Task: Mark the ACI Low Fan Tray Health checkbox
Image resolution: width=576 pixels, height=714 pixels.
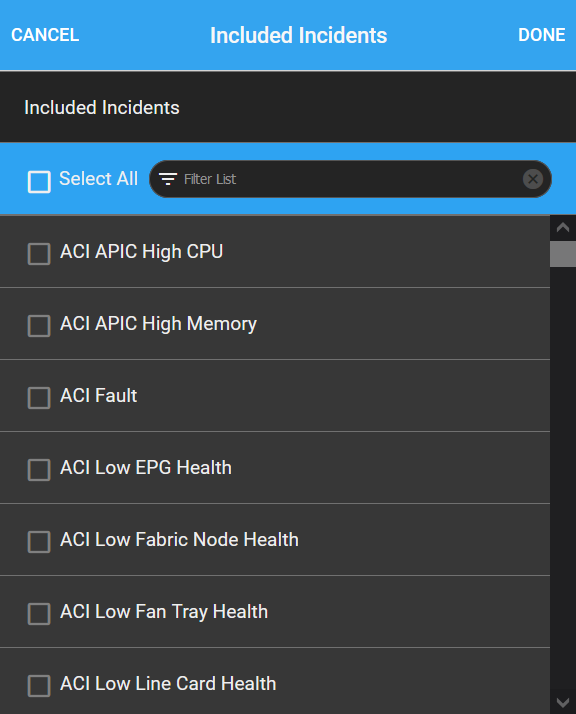Action: coord(39,613)
